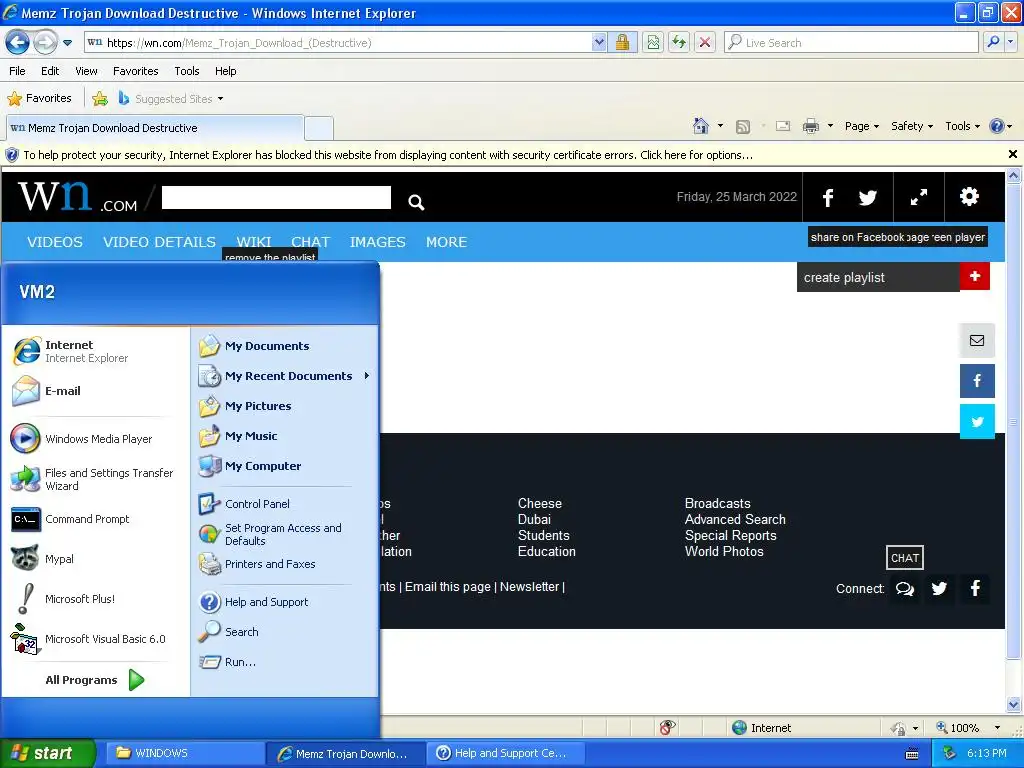
Task: Open recent pages dropdown next to Forward
Action: click(x=67, y=43)
